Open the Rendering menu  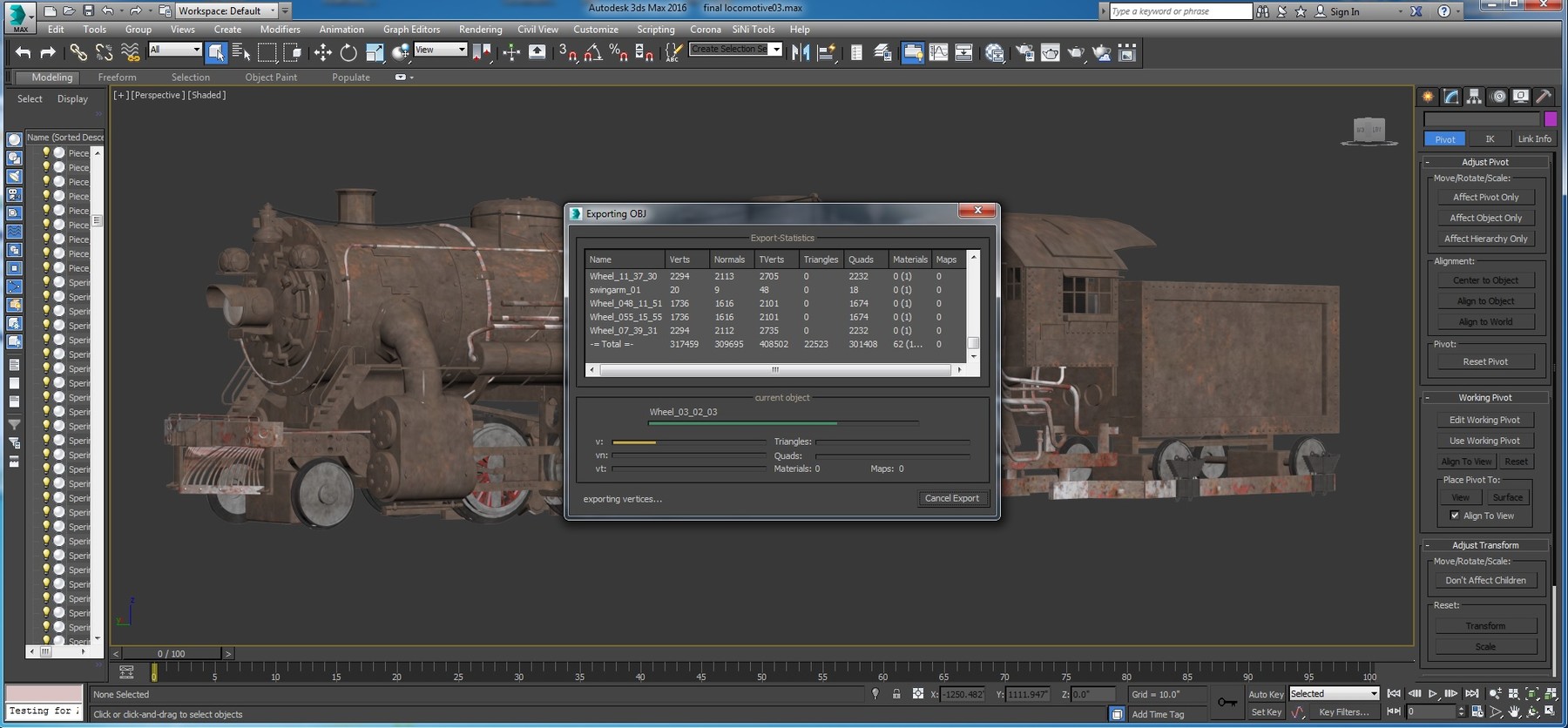[480, 30]
